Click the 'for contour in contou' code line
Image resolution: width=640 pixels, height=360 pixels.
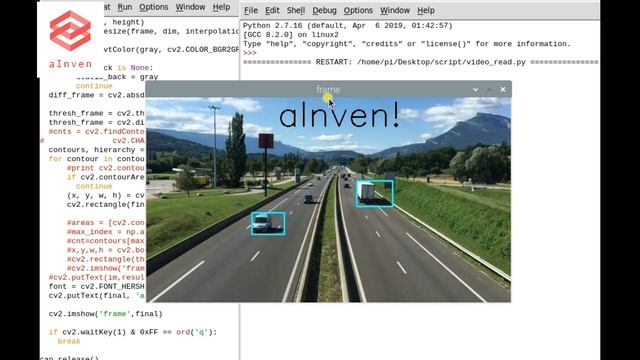97,159
